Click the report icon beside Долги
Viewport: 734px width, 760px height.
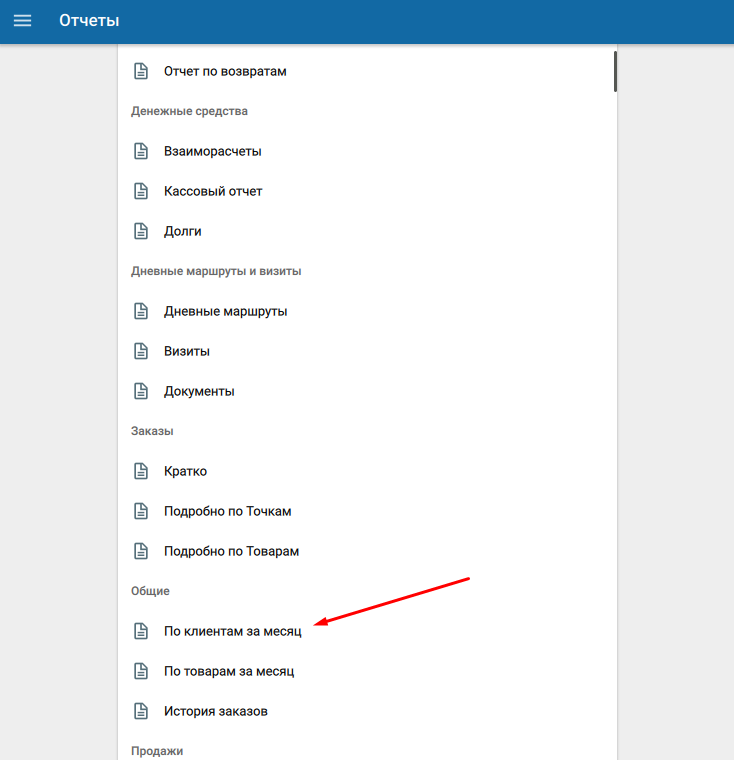[x=141, y=231]
